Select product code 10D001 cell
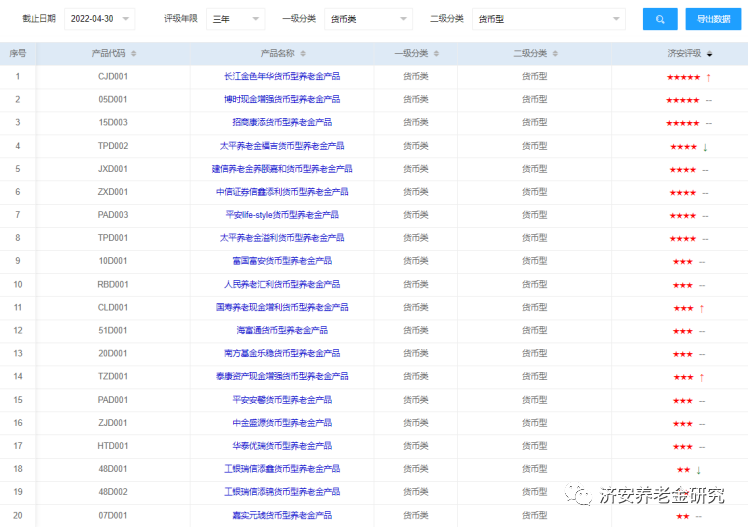 pyautogui.click(x=113, y=261)
